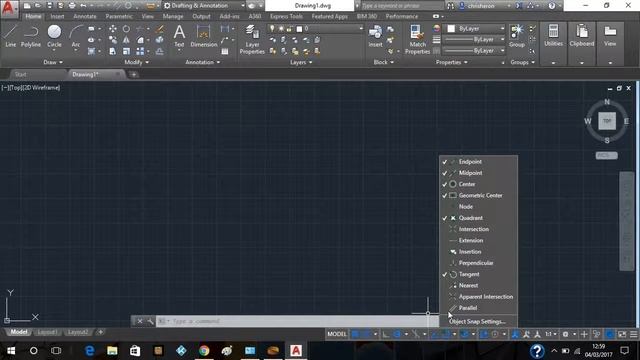Select the Rotate tool in Modify panel

pyautogui.click(x=126, y=29)
